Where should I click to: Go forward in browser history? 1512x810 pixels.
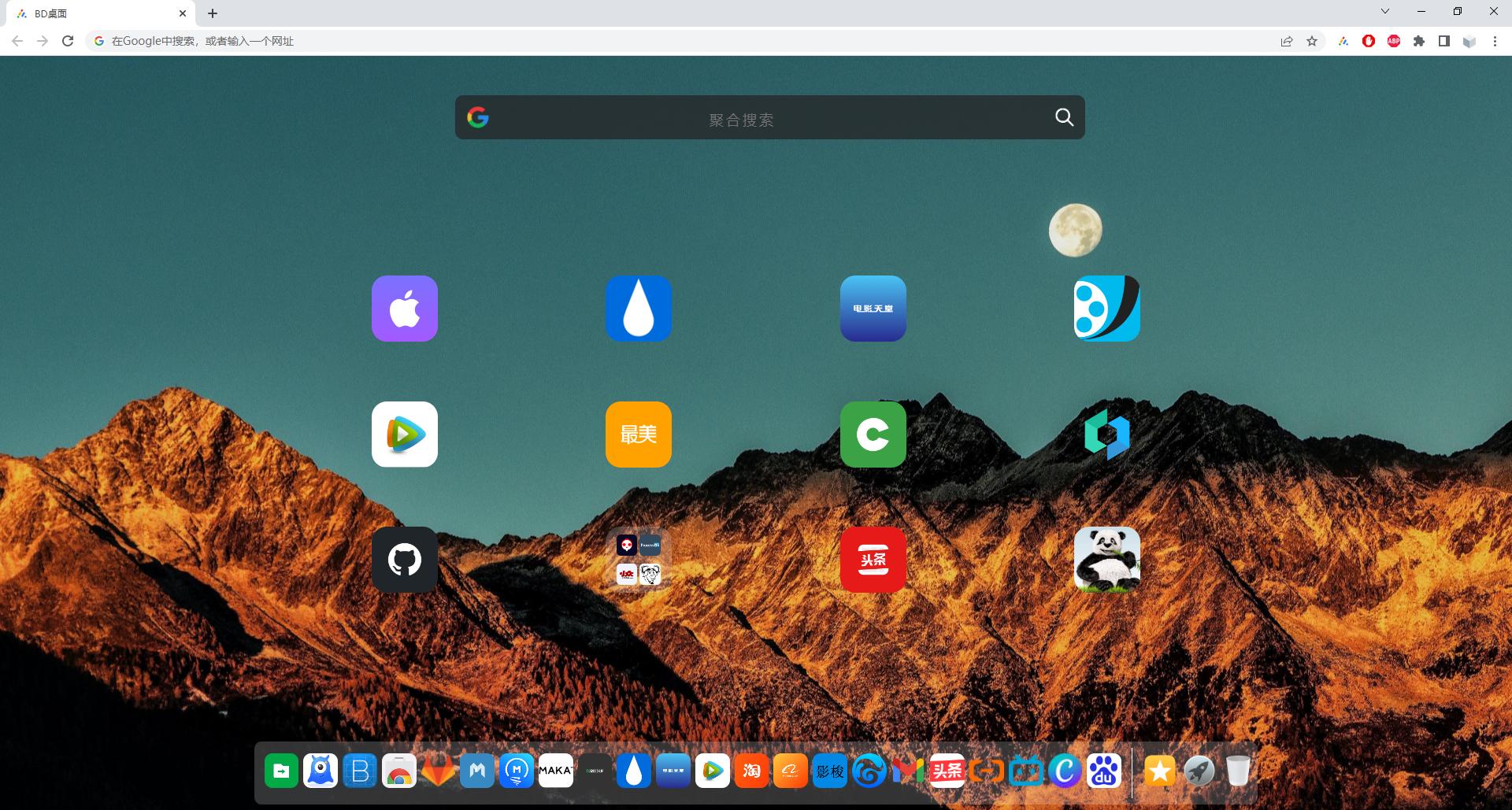coord(43,41)
